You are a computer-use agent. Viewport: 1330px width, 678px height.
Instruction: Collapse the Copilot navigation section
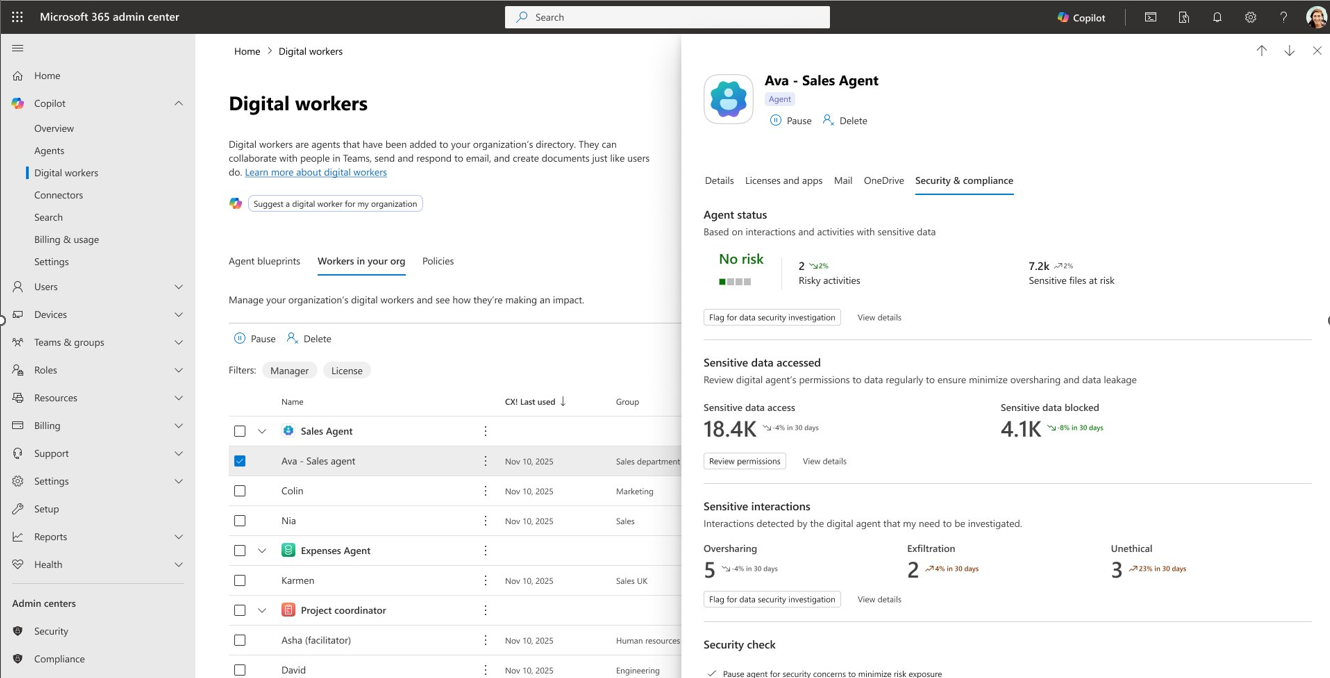click(178, 103)
